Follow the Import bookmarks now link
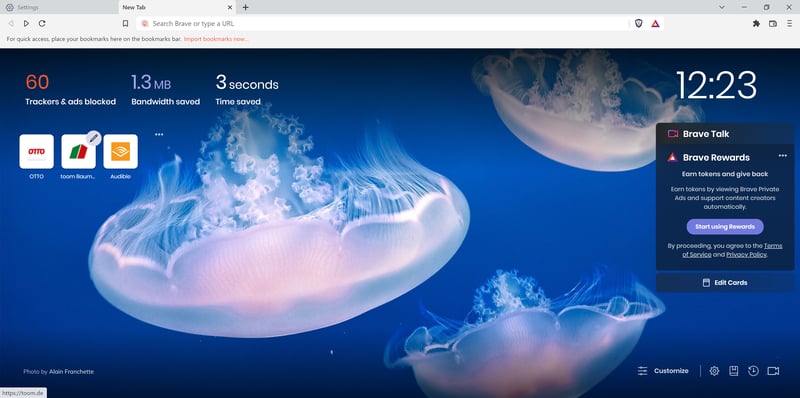 (215, 39)
